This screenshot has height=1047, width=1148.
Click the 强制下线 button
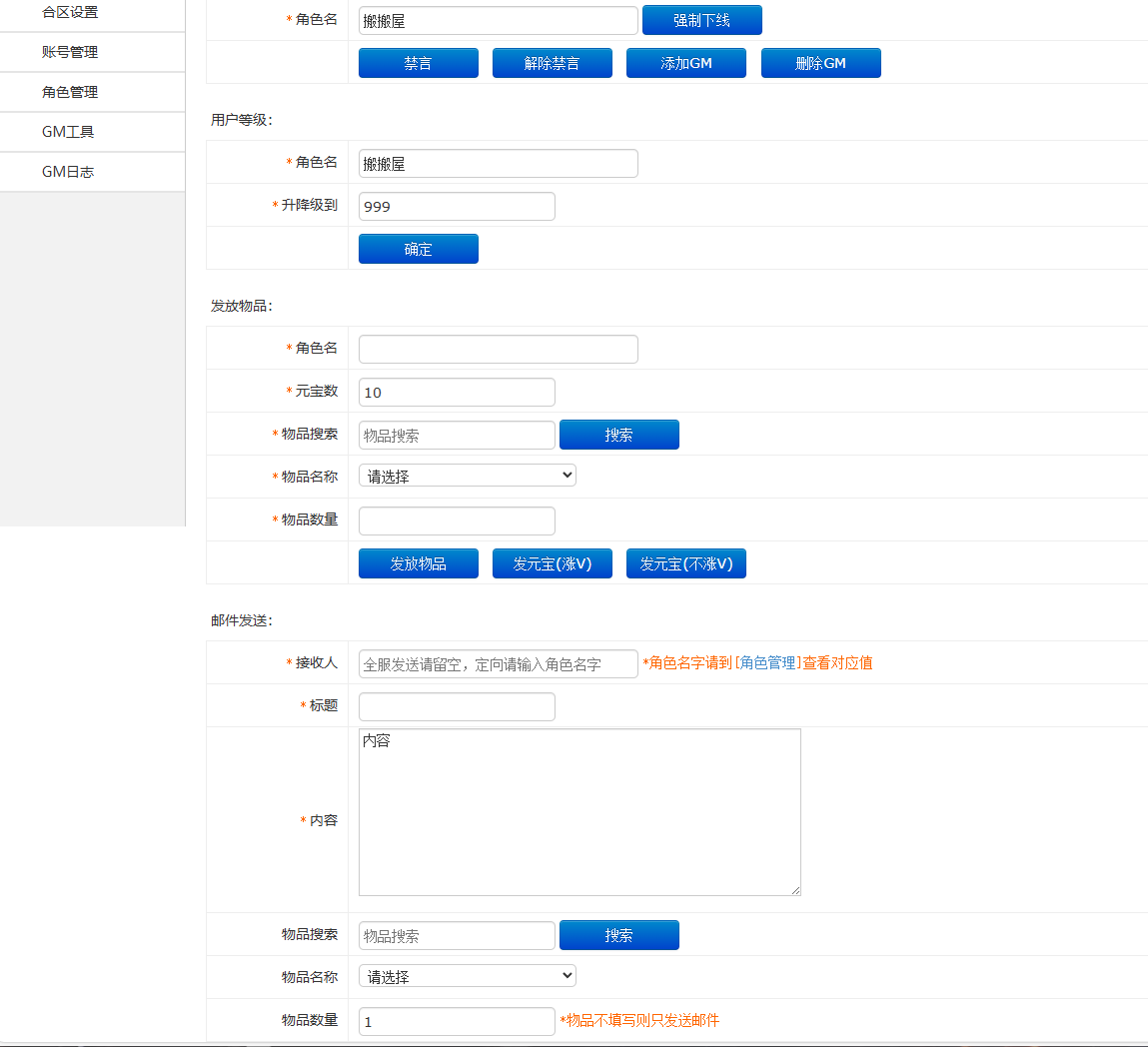tap(701, 20)
